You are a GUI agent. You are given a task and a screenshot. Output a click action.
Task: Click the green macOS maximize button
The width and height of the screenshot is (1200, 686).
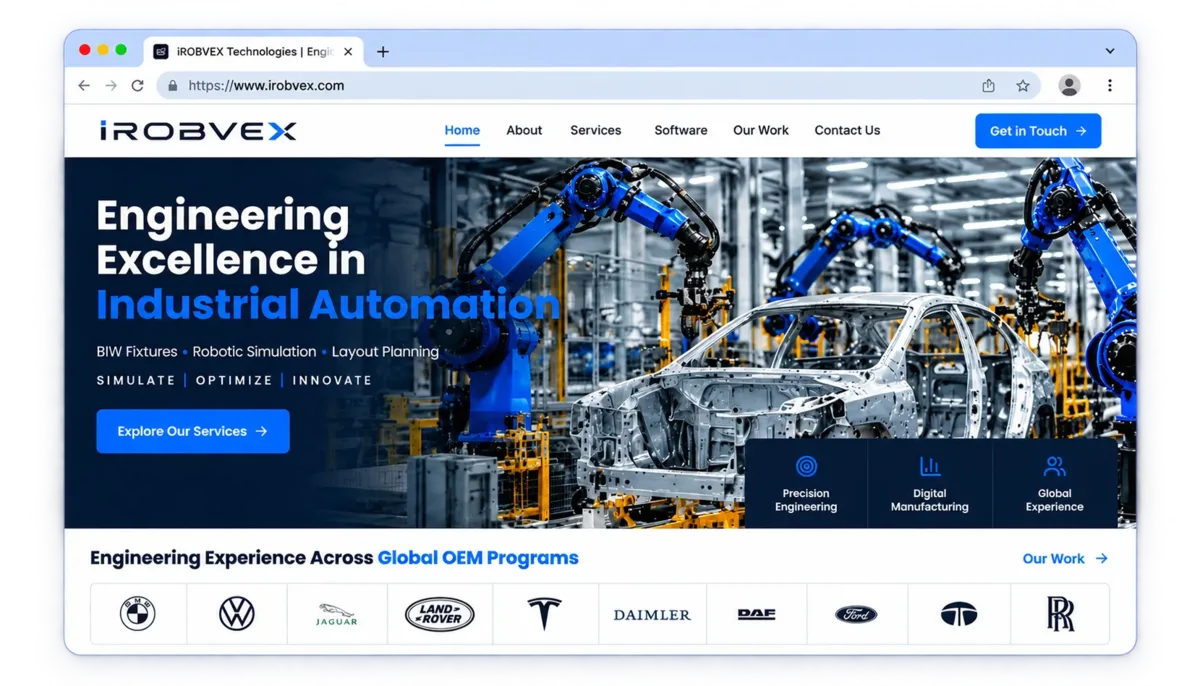point(121,50)
